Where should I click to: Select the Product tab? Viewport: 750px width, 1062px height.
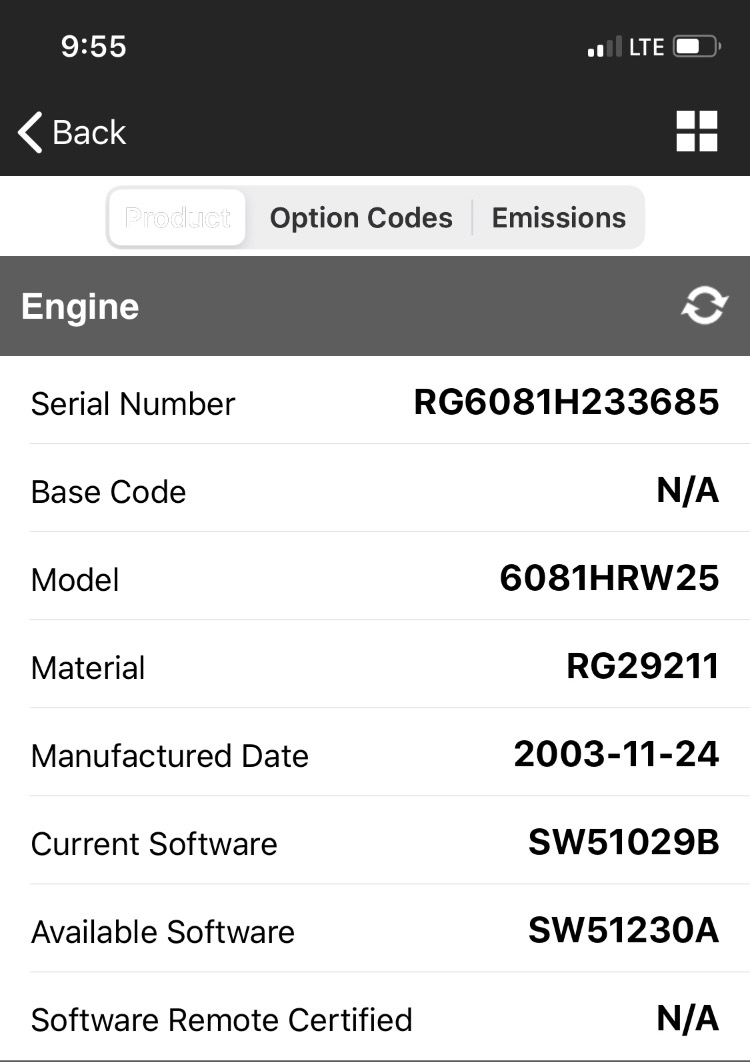[x=178, y=217]
